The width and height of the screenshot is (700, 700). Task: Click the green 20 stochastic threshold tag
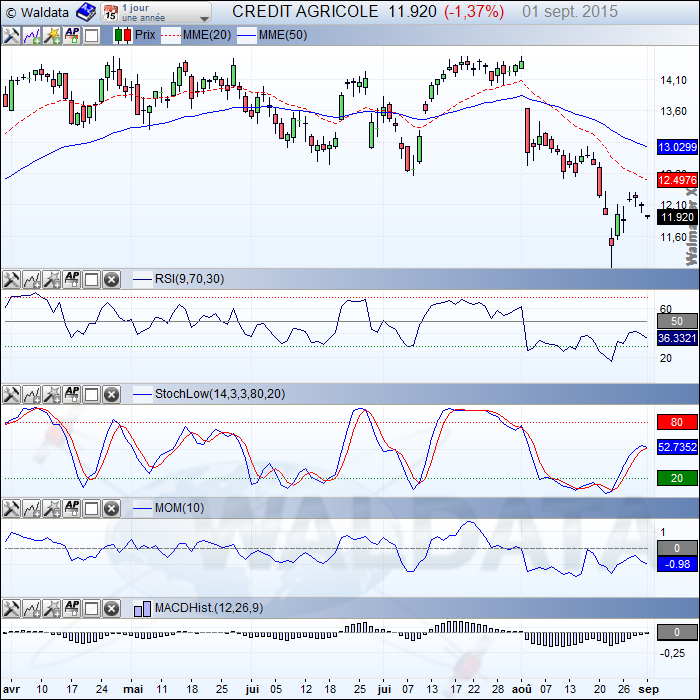coord(677,478)
